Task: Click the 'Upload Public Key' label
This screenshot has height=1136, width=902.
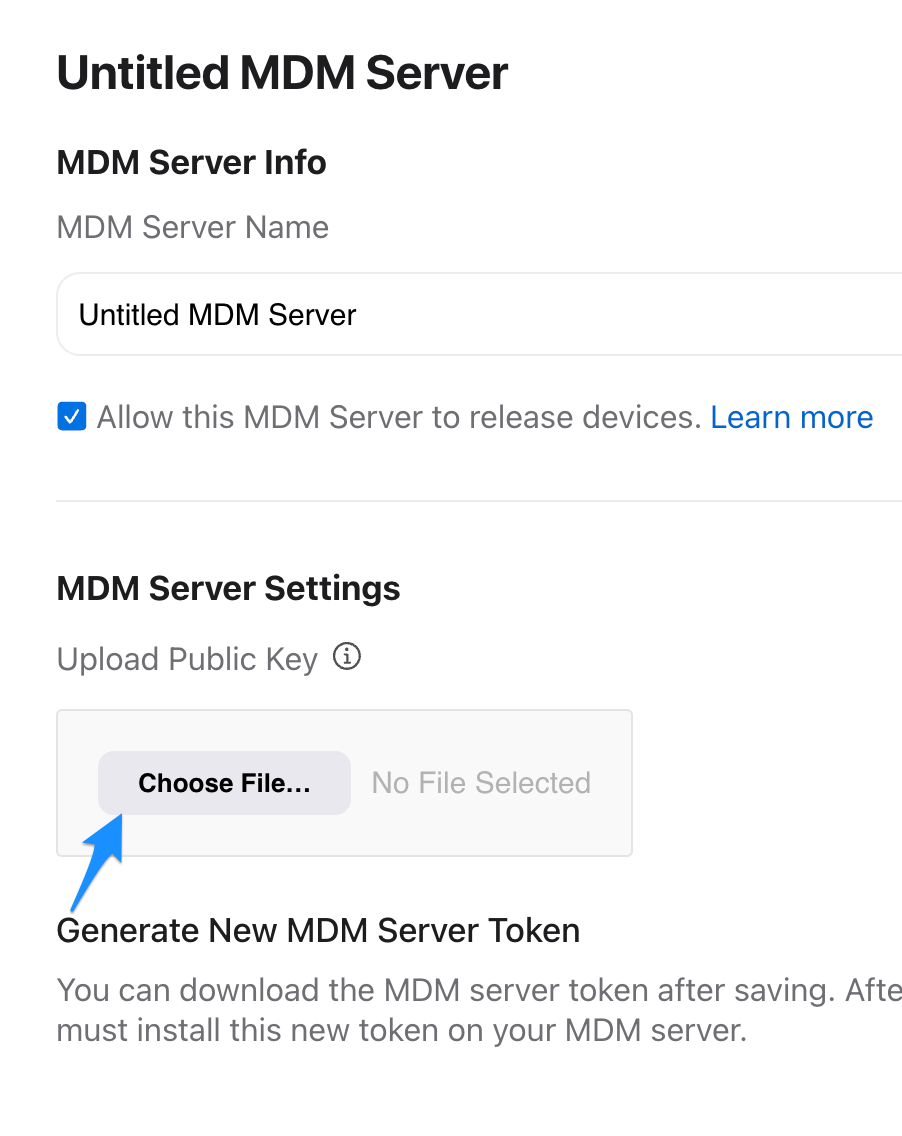Action: pyautogui.click(x=187, y=659)
